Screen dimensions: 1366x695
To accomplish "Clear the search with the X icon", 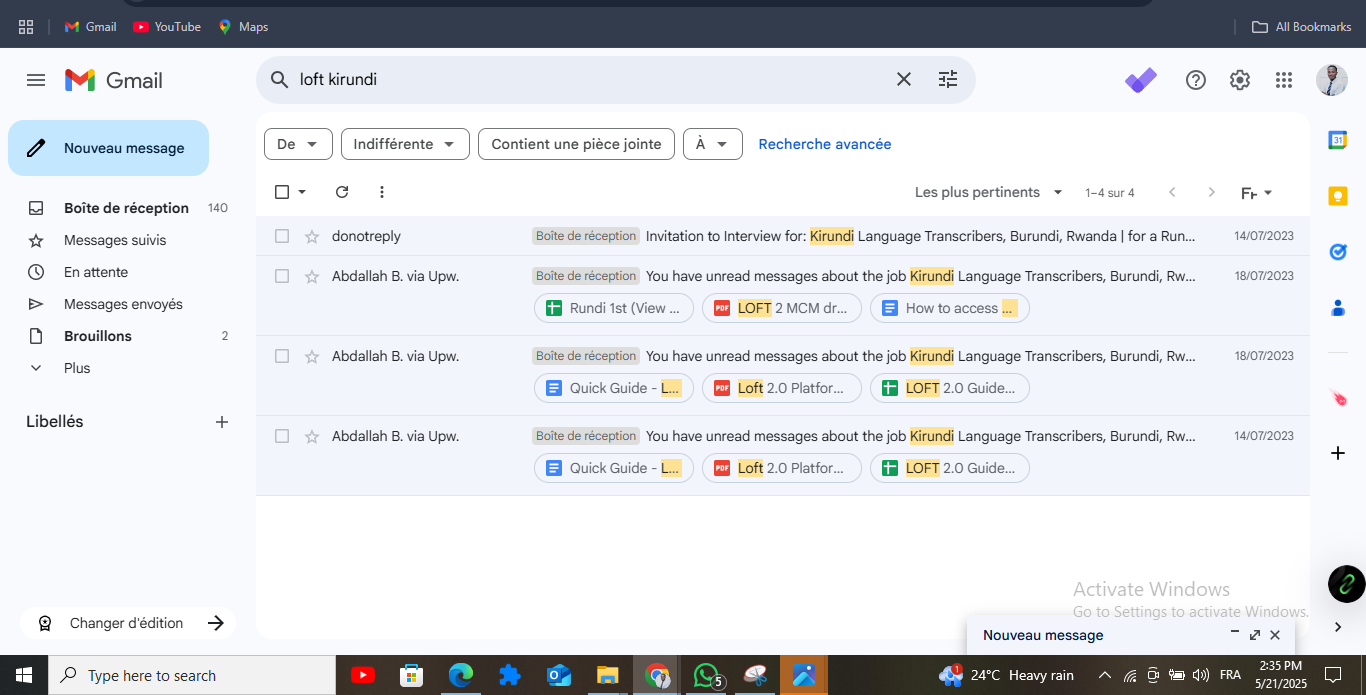I will tap(903, 79).
